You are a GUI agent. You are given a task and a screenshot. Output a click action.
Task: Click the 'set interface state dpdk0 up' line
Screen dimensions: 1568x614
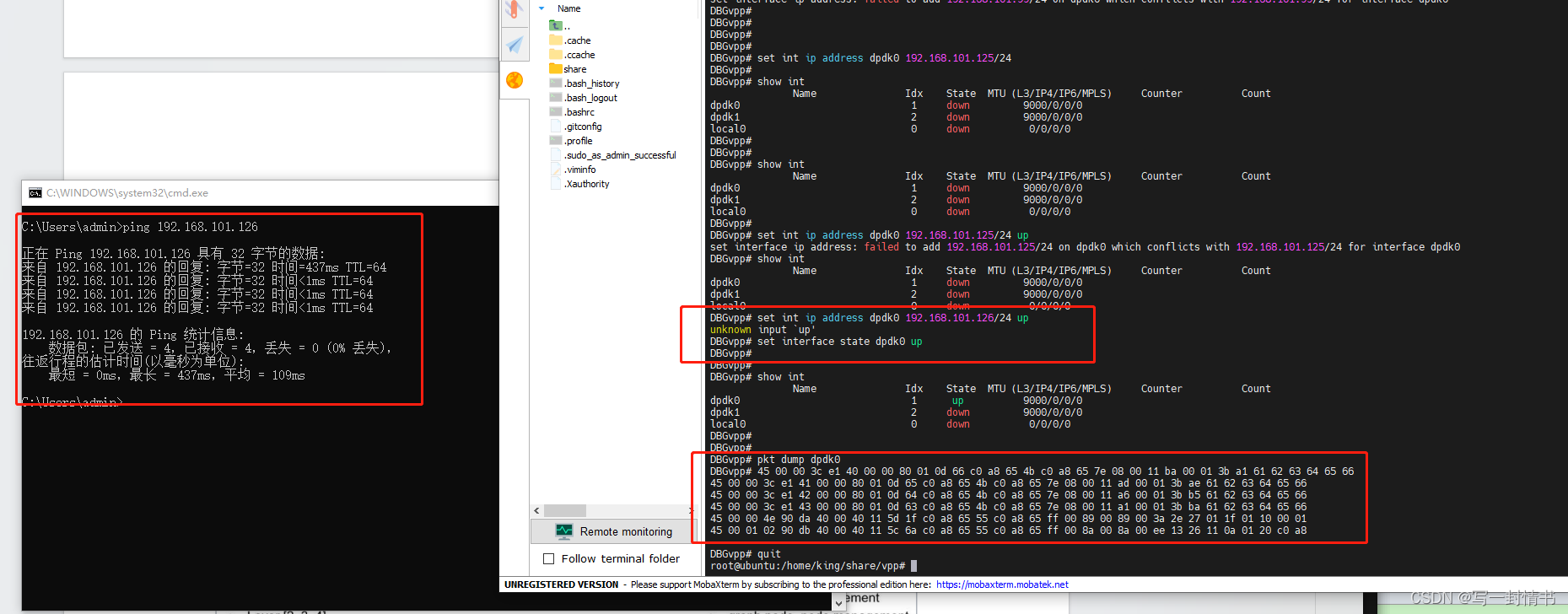(816, 342)
